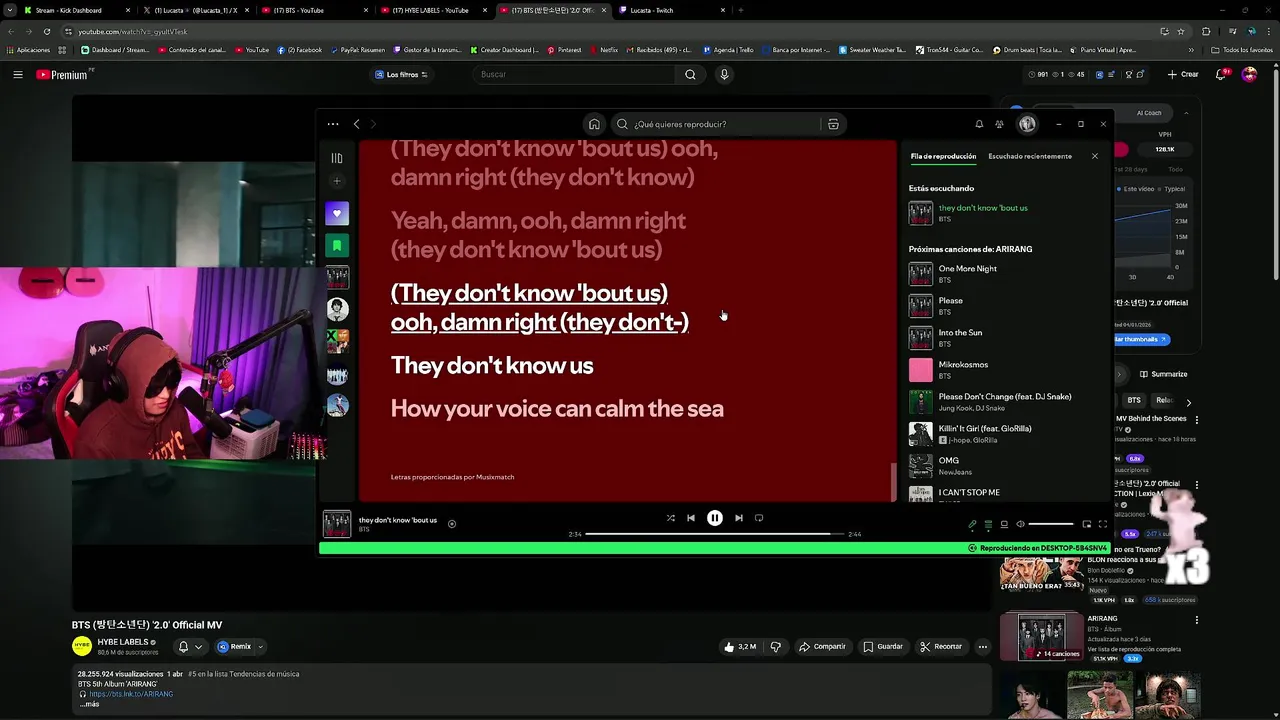Open Spotify friend activity icon
This screenshot has width=1280, height=720.
pos(999,124)
